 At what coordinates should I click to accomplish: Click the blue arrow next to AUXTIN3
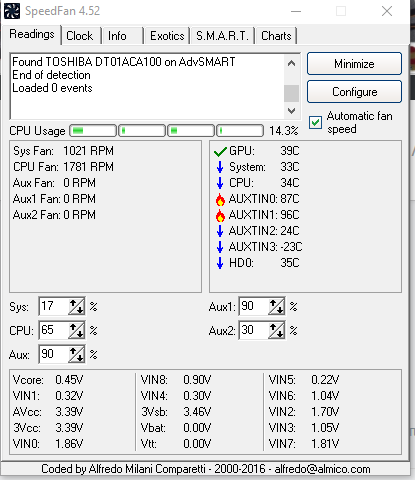[220, 247]
